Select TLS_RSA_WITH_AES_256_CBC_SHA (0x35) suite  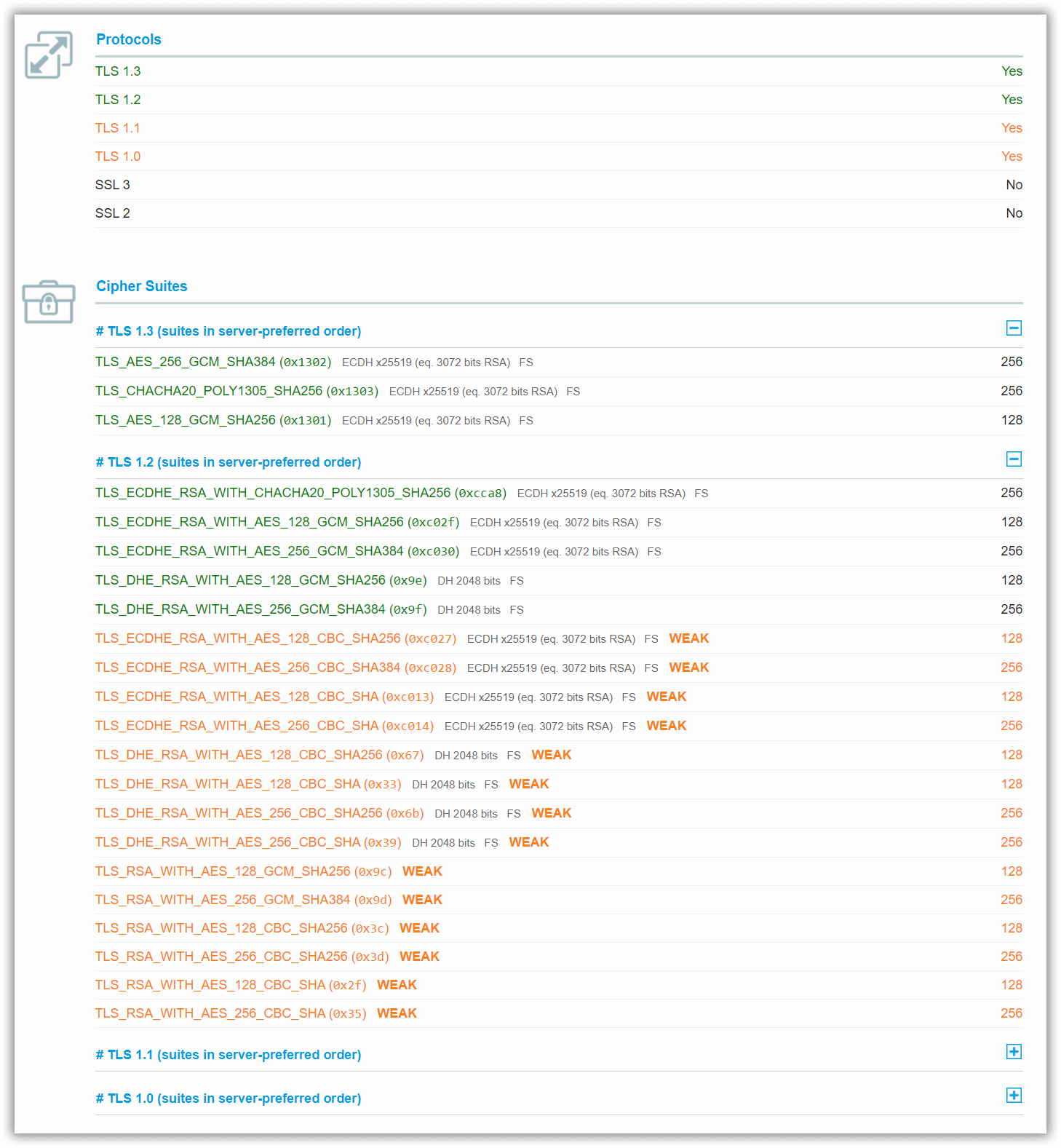tap(231, 1013)
